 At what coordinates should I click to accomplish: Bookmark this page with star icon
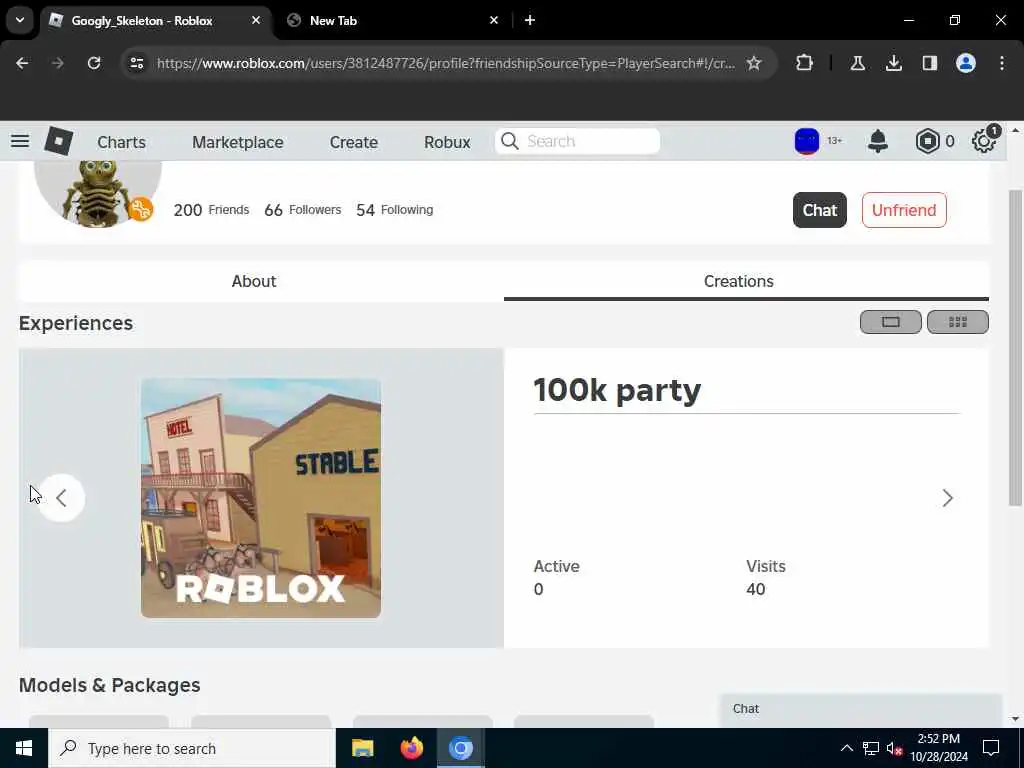point(754,63)
